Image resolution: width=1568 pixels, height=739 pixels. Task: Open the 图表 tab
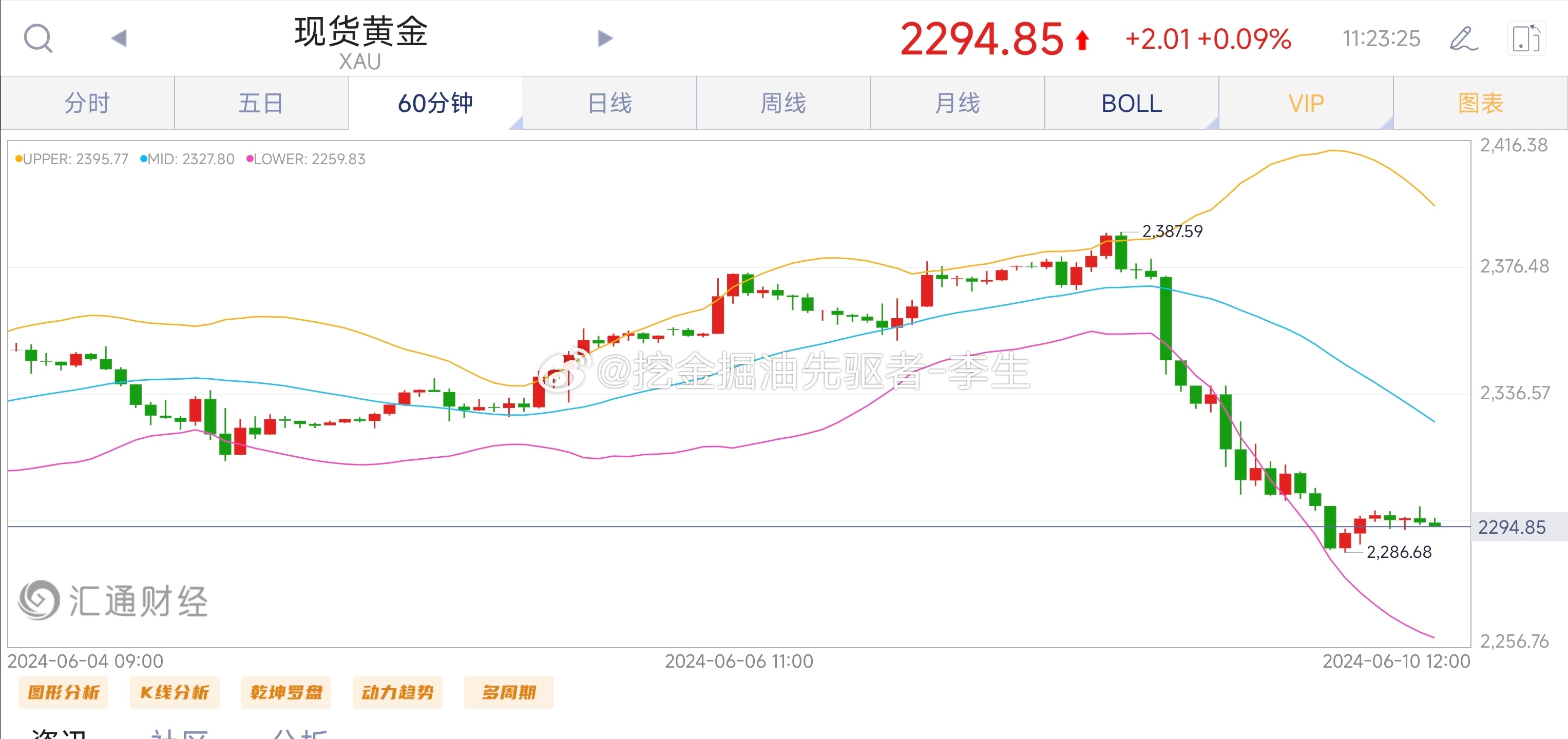click(1480, 103)
